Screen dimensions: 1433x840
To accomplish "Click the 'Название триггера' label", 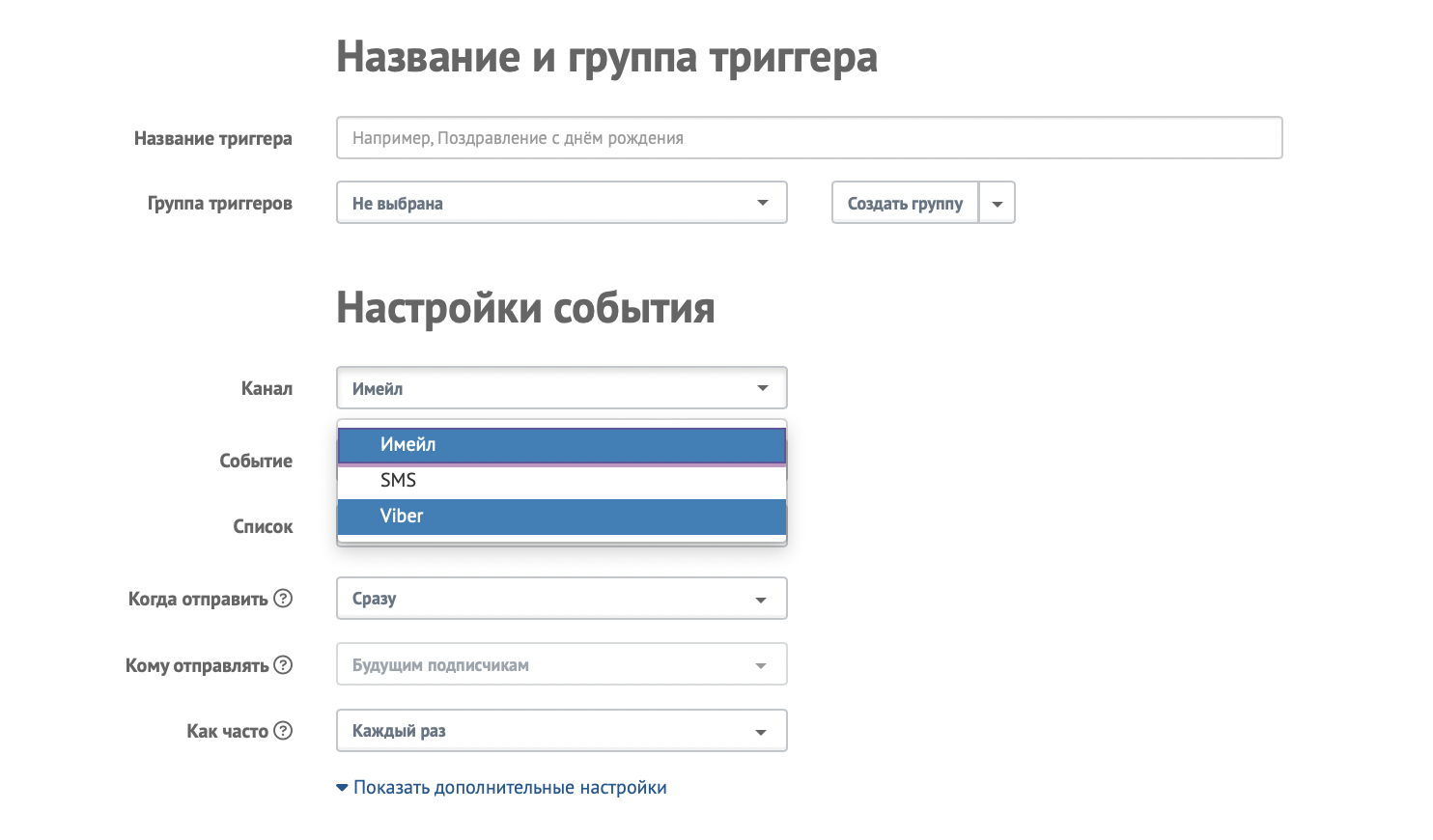I will [x=212, y=139].
